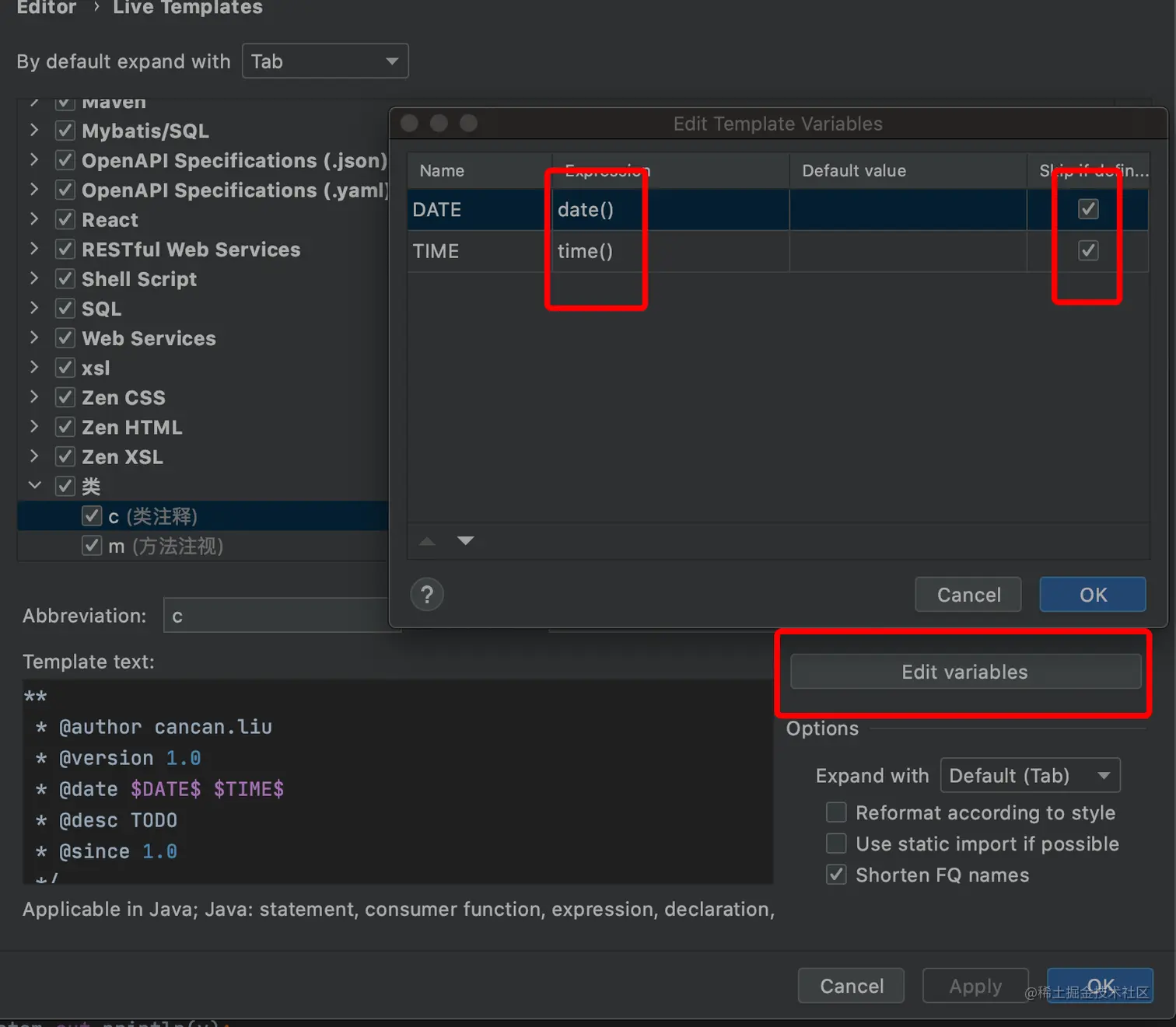Move variable down with the down arrow
This screenshot has width=1176, height=1027.
pos(465,541)
